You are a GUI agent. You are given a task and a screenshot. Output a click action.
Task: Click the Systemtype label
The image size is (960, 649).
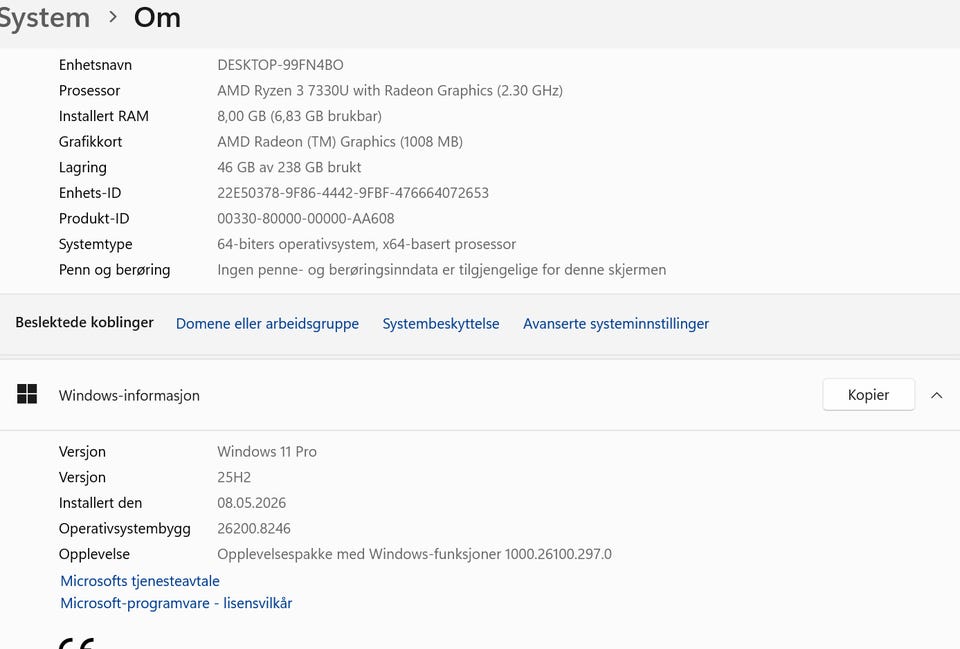pos(95,244)
